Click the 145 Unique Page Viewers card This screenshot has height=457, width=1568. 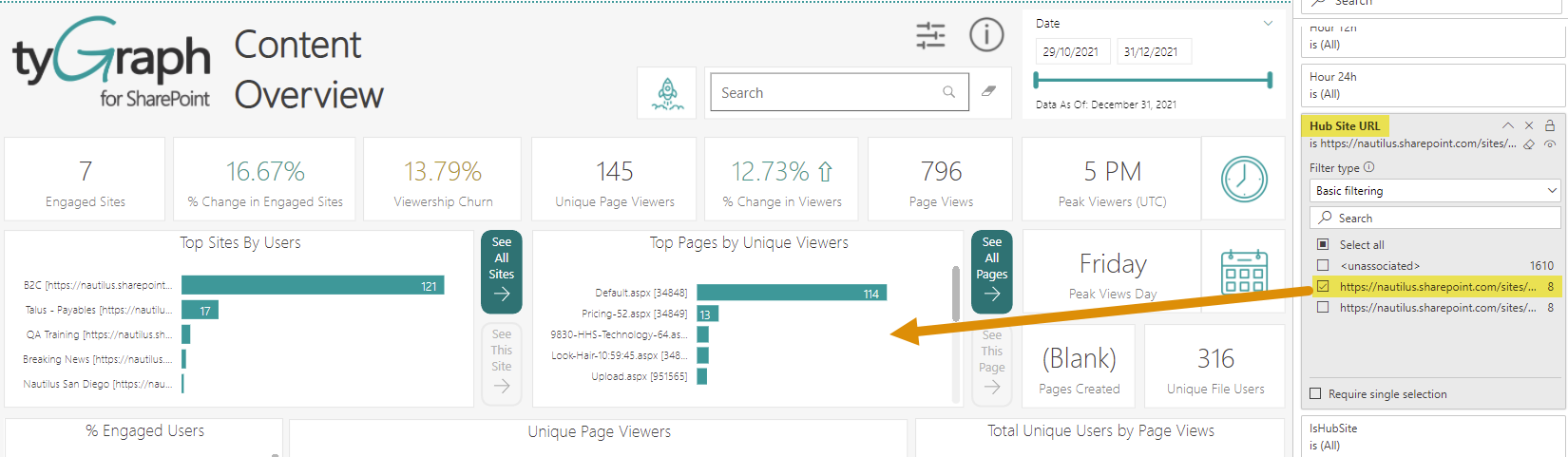tap(614, 180)
